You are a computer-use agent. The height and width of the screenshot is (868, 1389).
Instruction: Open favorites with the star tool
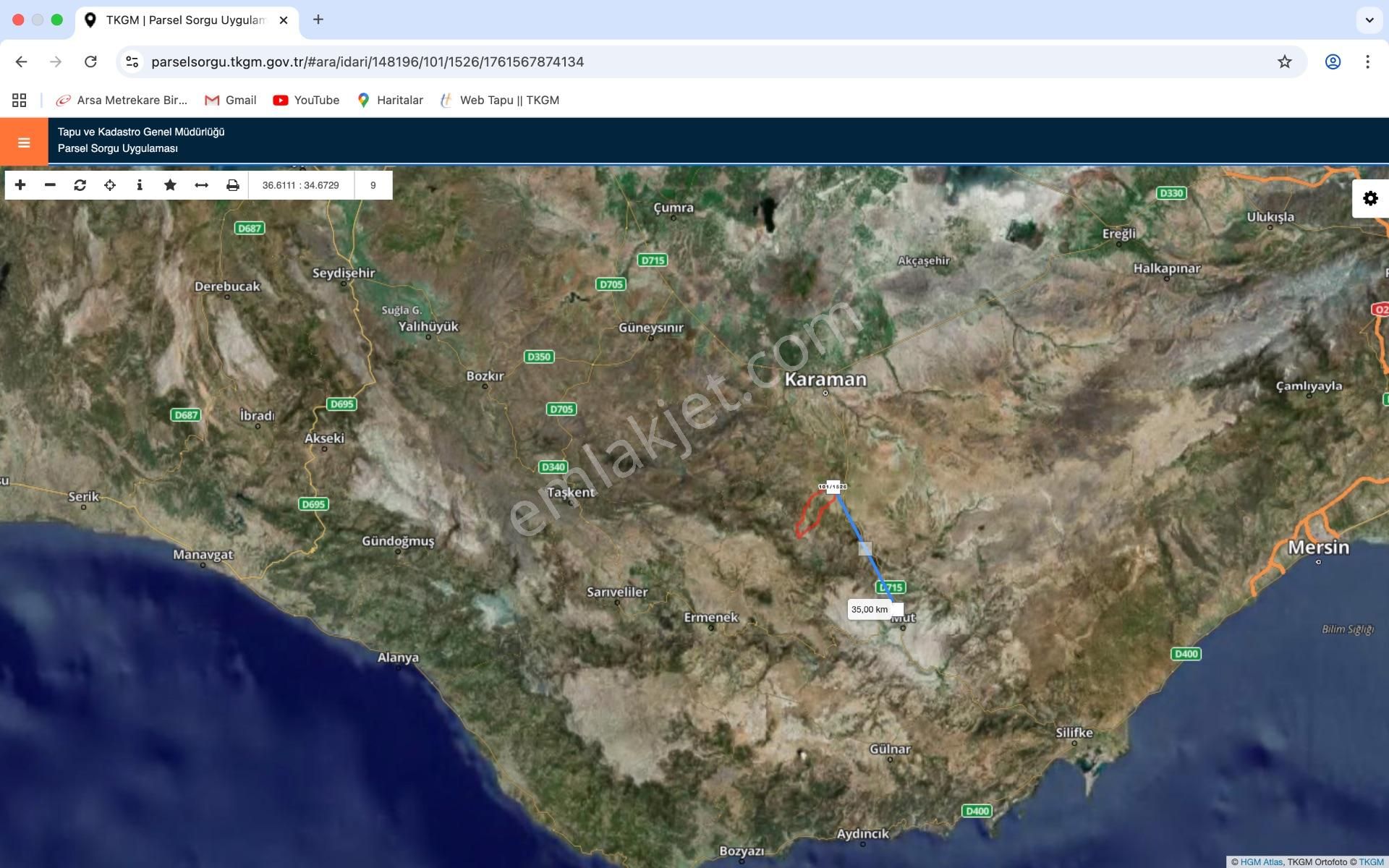[170, 184]
